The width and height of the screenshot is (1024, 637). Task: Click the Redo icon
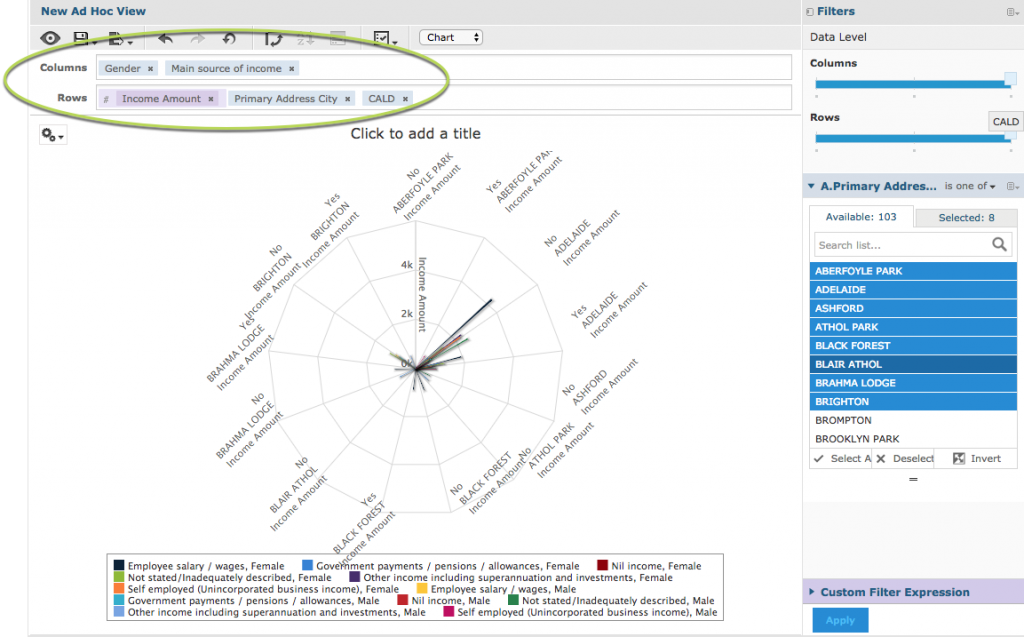197,38
